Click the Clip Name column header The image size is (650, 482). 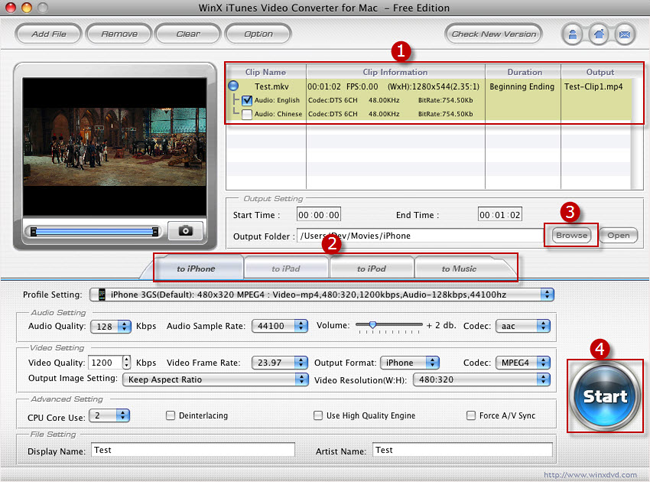266,72
